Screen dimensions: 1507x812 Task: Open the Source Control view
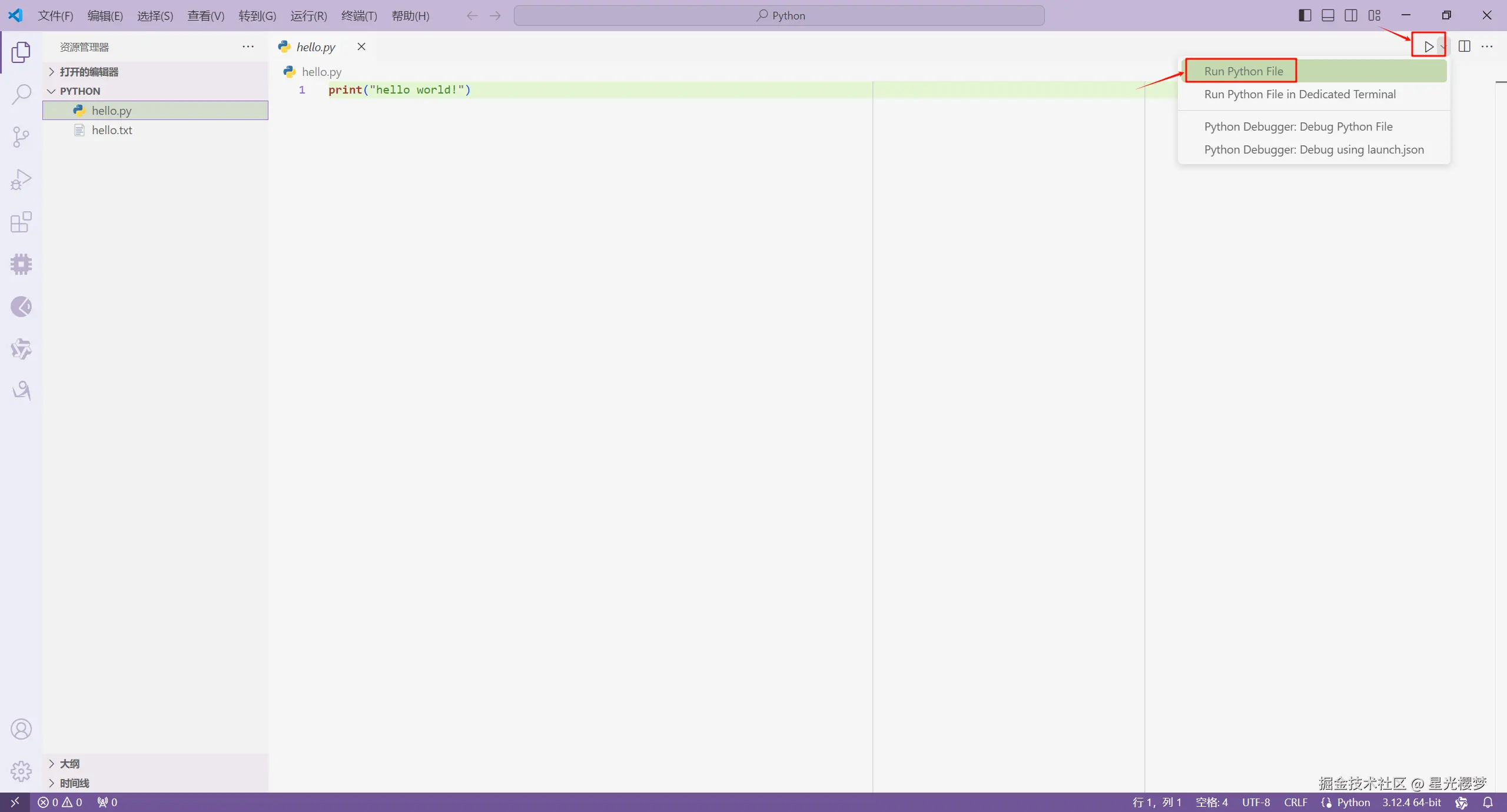pos(21,137)
